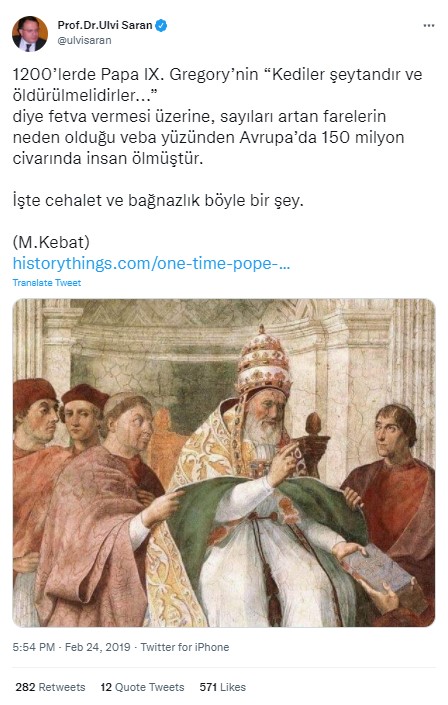Click the veba yüzünden Avrupa'da text line

point(208,137)
